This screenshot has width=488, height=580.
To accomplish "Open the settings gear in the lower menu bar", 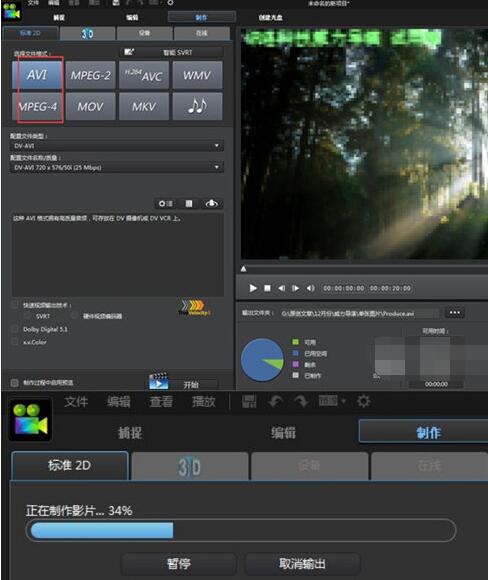I will click(x=363, y=401).
